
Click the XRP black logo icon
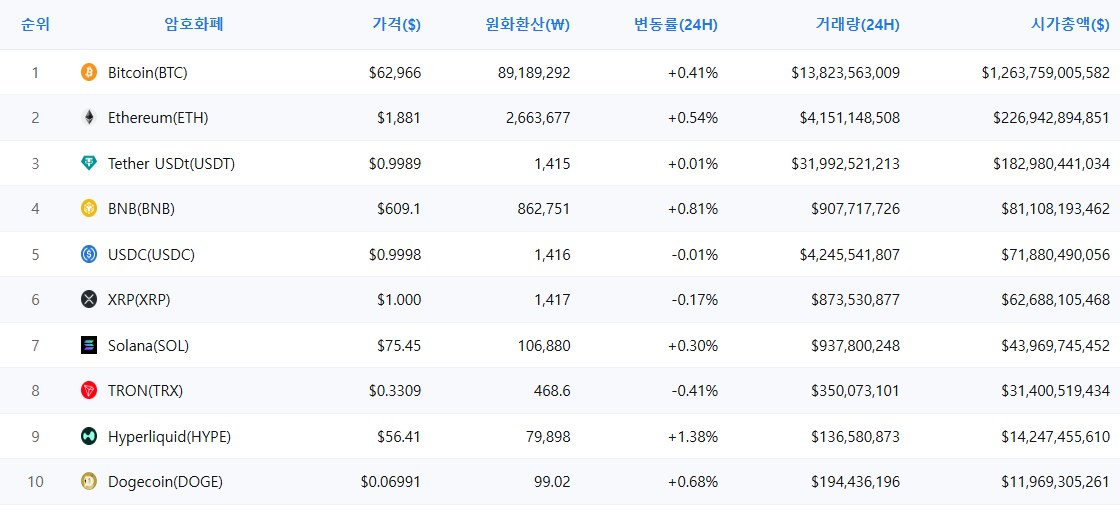pyautogui.click(x=89, y=300)
